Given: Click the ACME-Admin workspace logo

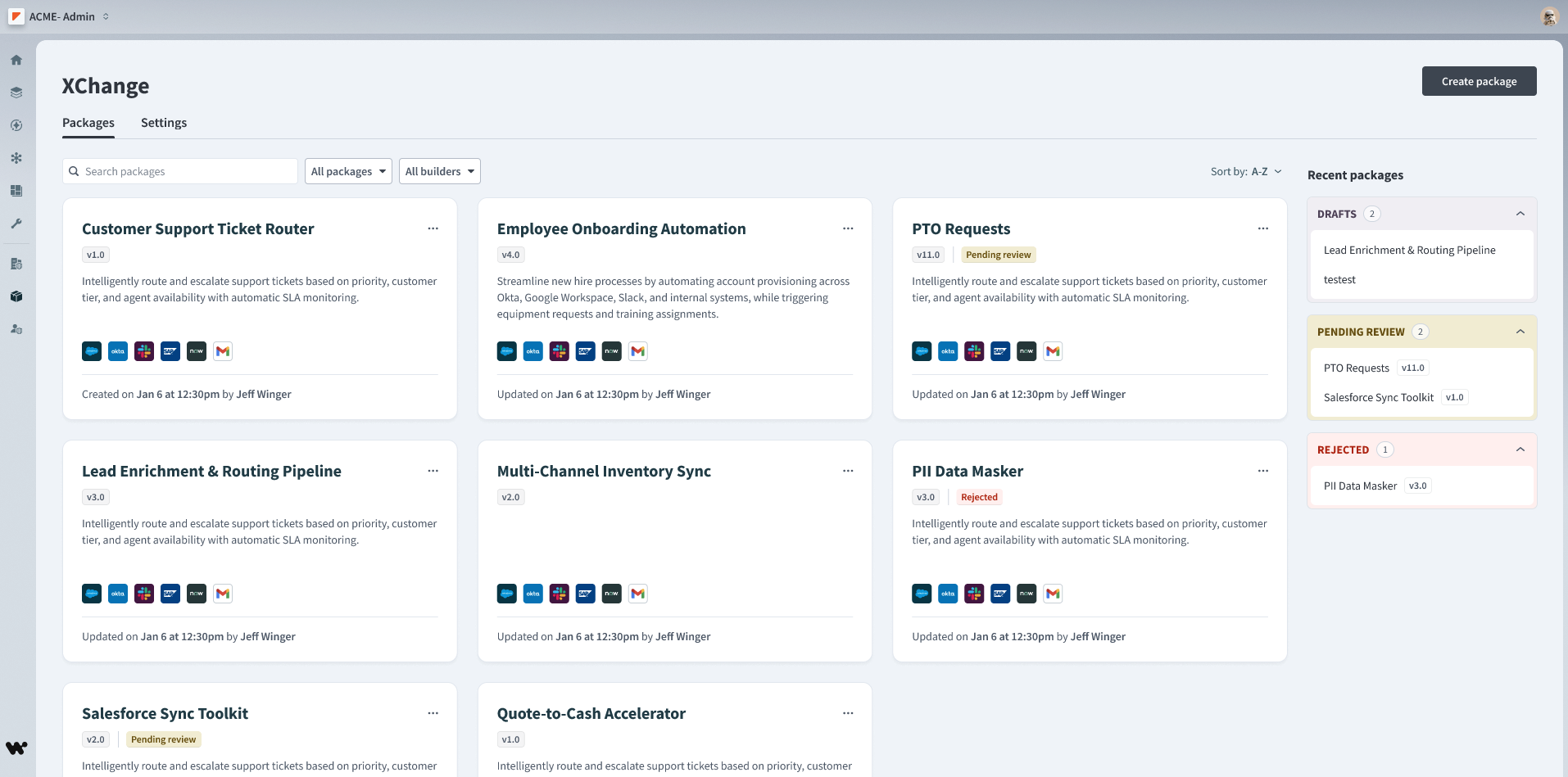Looking at the screenshot, I should (16, 16).
